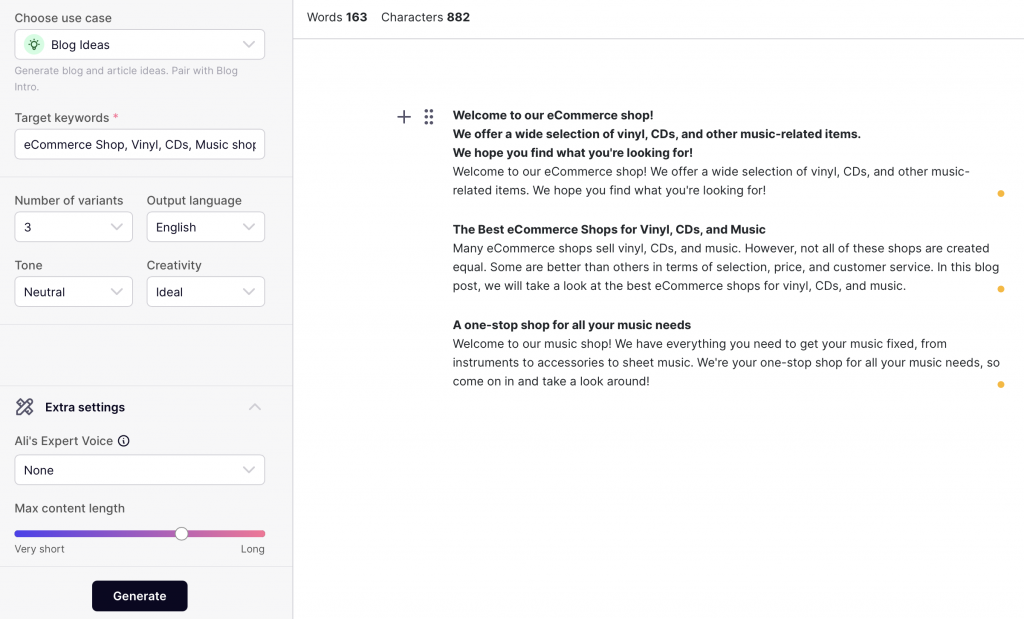Viewport: 1024px width, 619px height.
Task: Click orange dot beside Best eCommerce Shops paragraph
Action: pyautogui.click(x=1000, y=289)
